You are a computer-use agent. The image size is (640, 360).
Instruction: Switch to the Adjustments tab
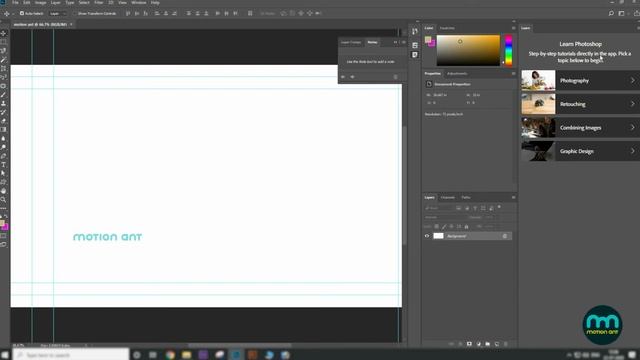pyautogui.click(x=457, y=74)
